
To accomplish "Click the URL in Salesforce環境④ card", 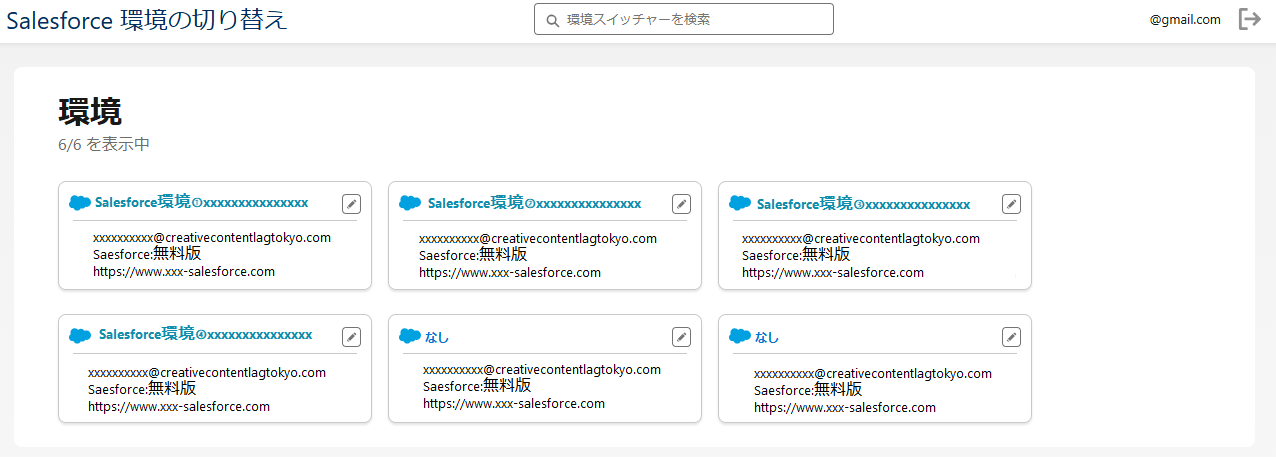I will [x=179, y=406].
